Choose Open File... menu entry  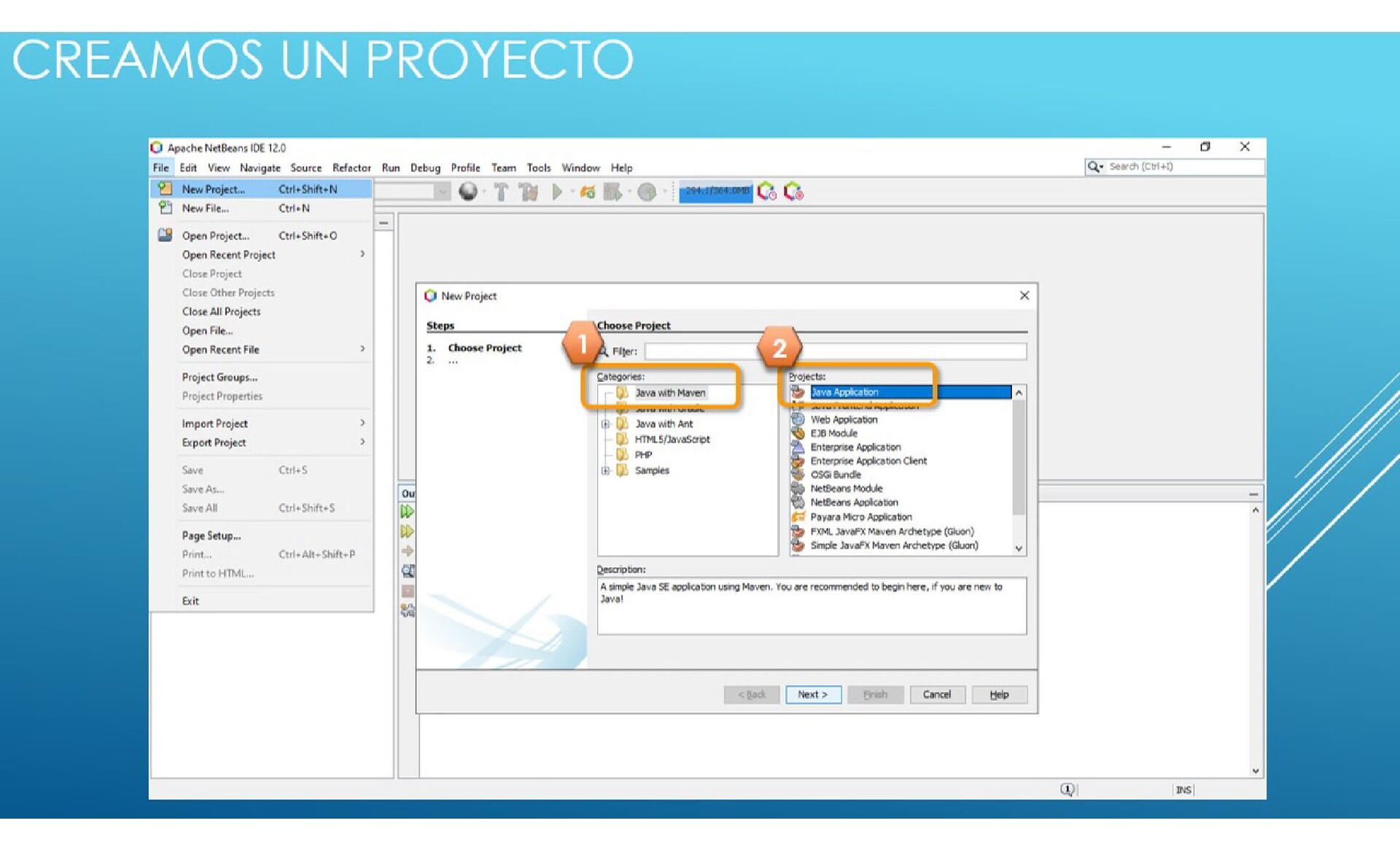click(207, 330)
